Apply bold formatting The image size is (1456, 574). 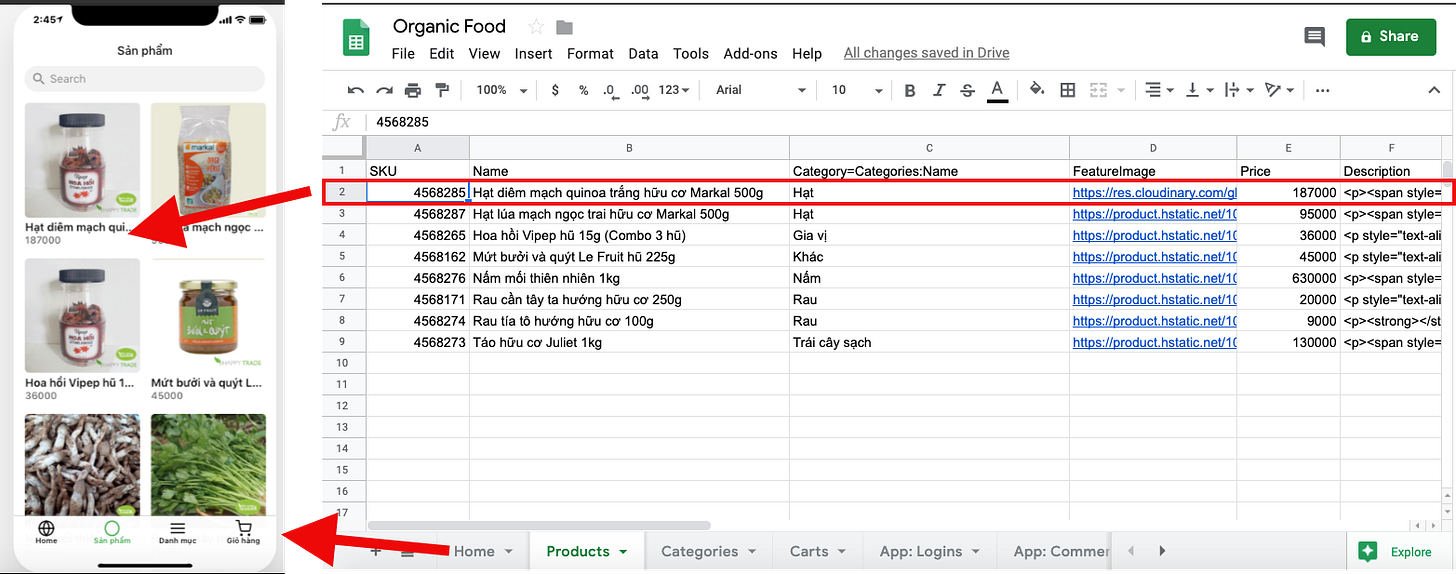(910, 91)
